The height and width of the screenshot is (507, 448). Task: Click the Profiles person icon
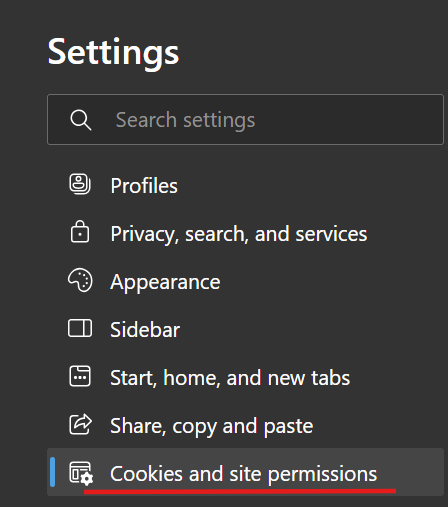80,184
